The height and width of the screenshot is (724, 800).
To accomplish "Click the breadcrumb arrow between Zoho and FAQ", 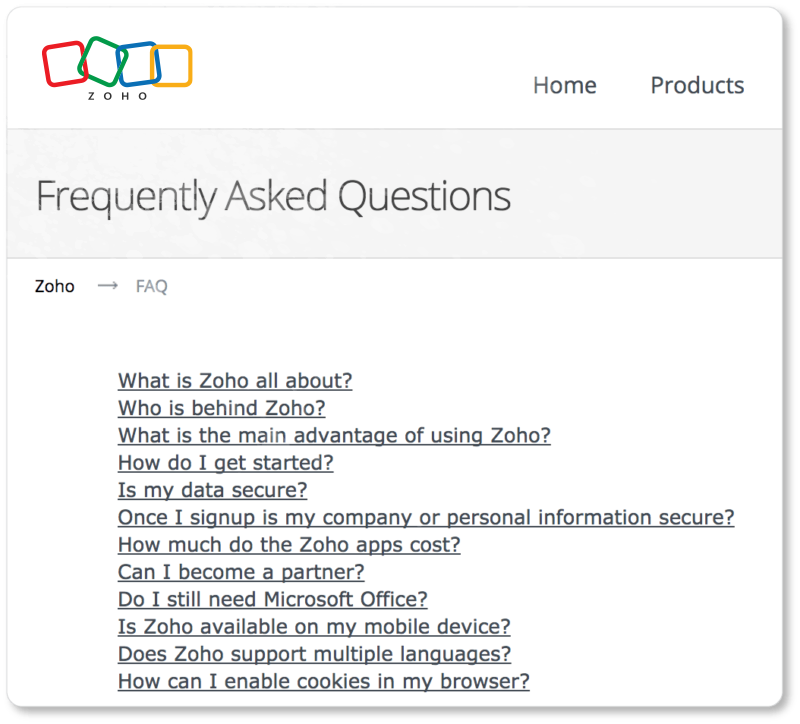I will (106, 286).
